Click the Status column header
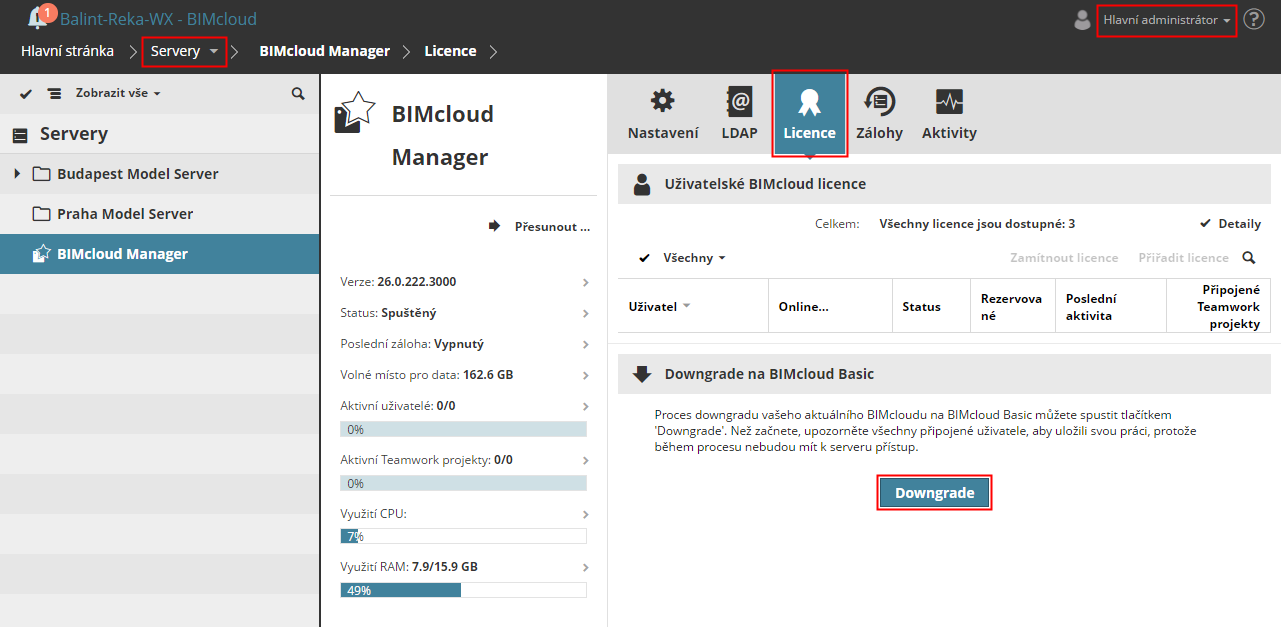The height and width of the screenshot is (627, 1281). (931, 306)
